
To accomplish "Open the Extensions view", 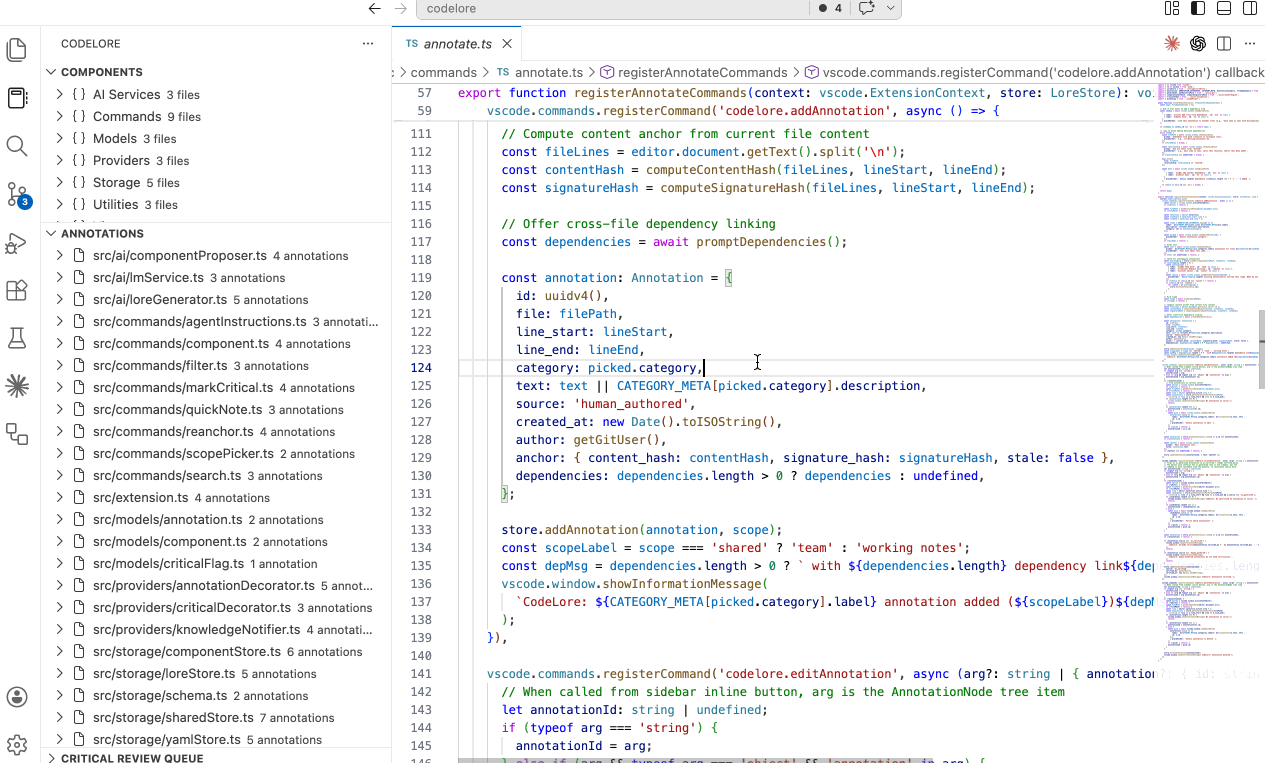I will [17, 290].
